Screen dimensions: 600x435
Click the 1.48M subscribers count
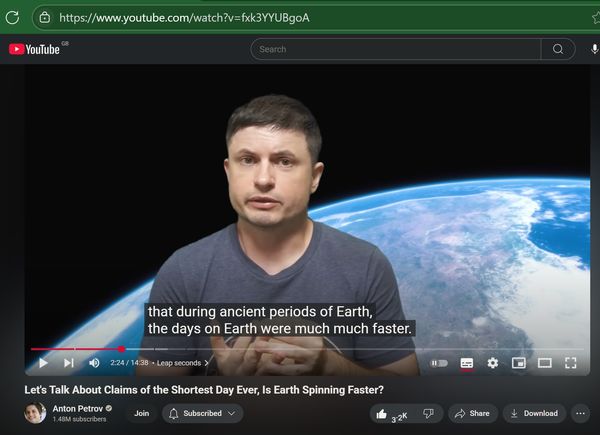coord(79,419)
